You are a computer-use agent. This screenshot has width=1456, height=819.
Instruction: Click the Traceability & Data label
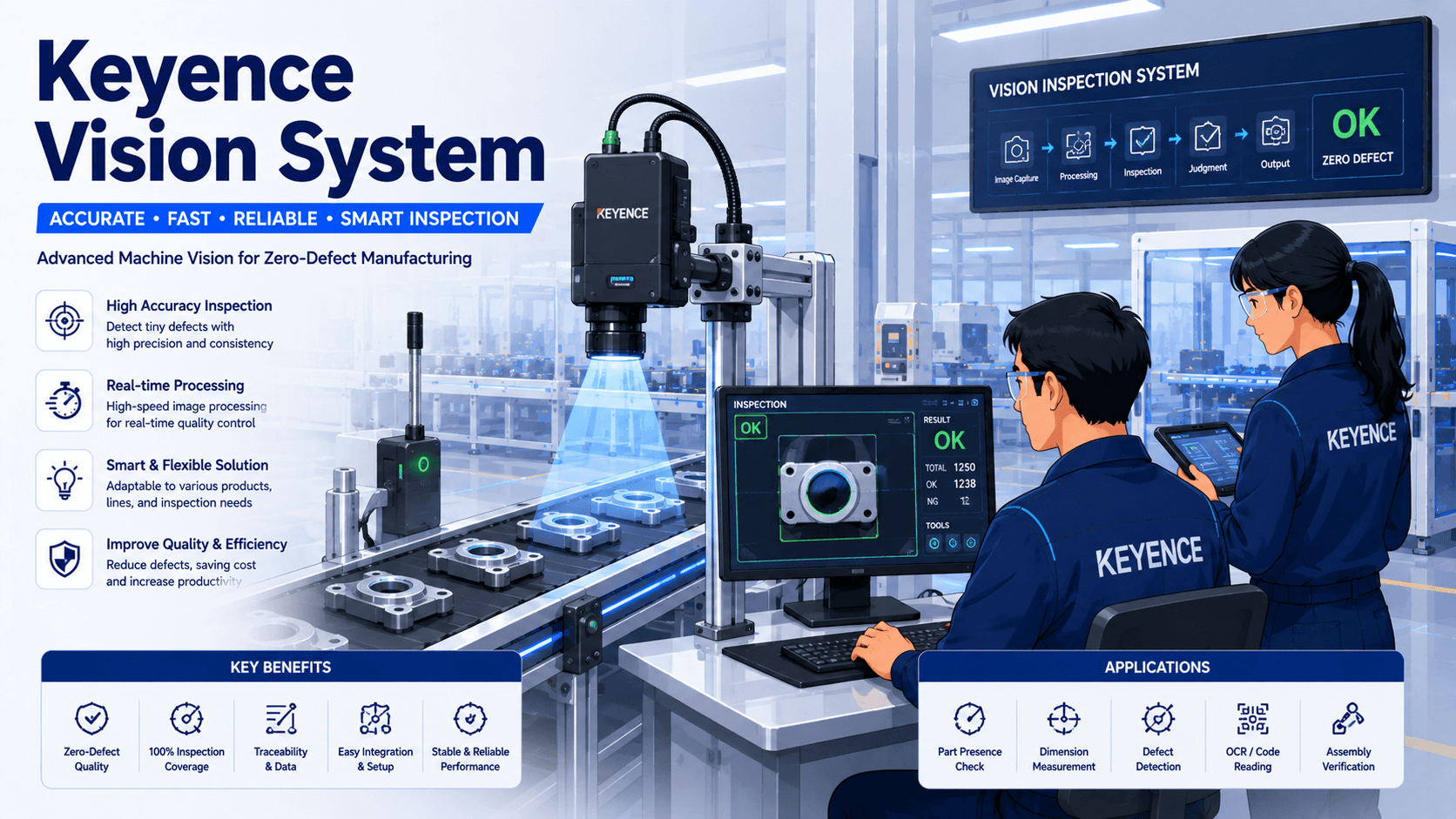pos(280,759)
